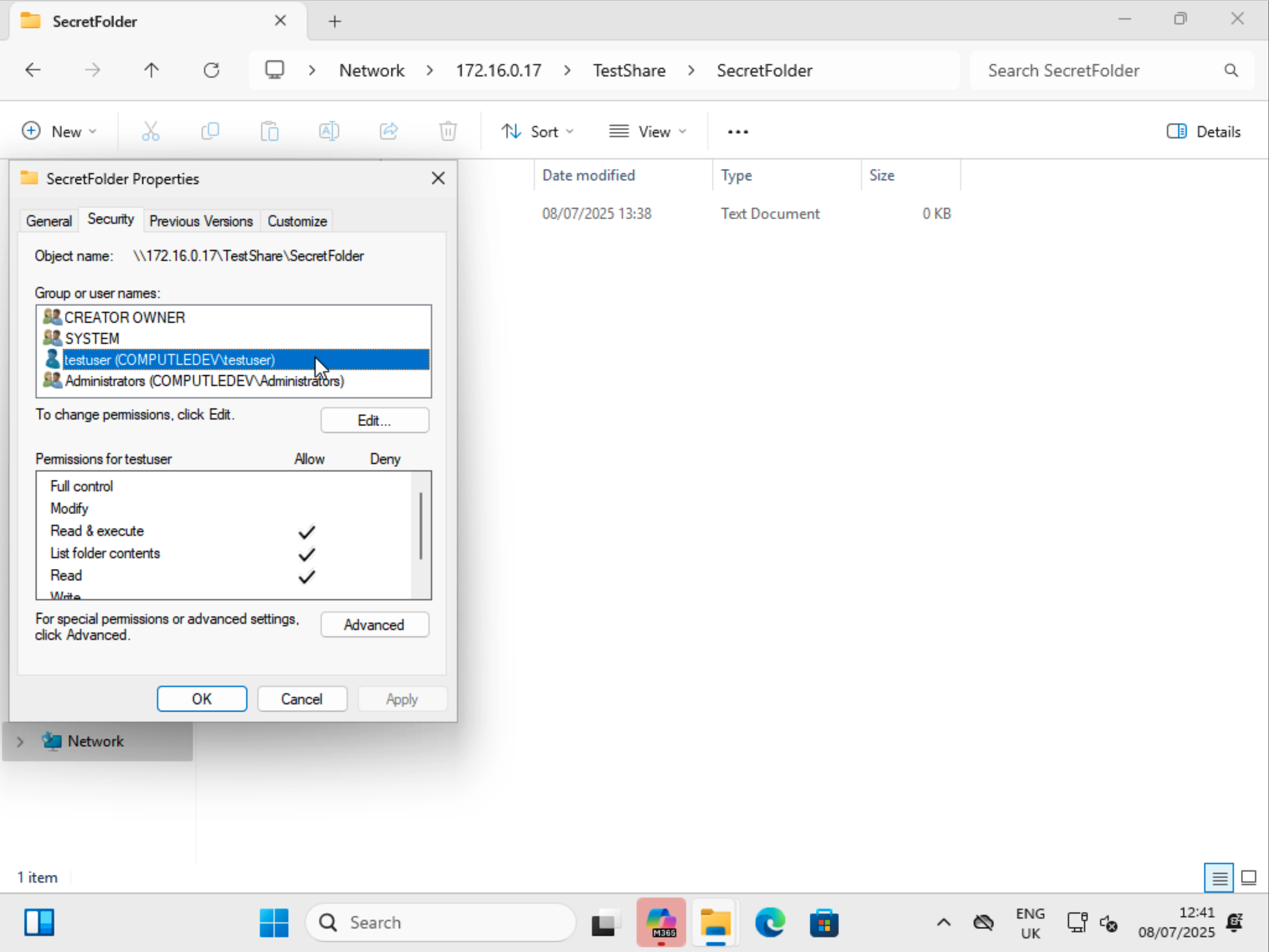Switch to the General tab

click(x=49, y=221)
